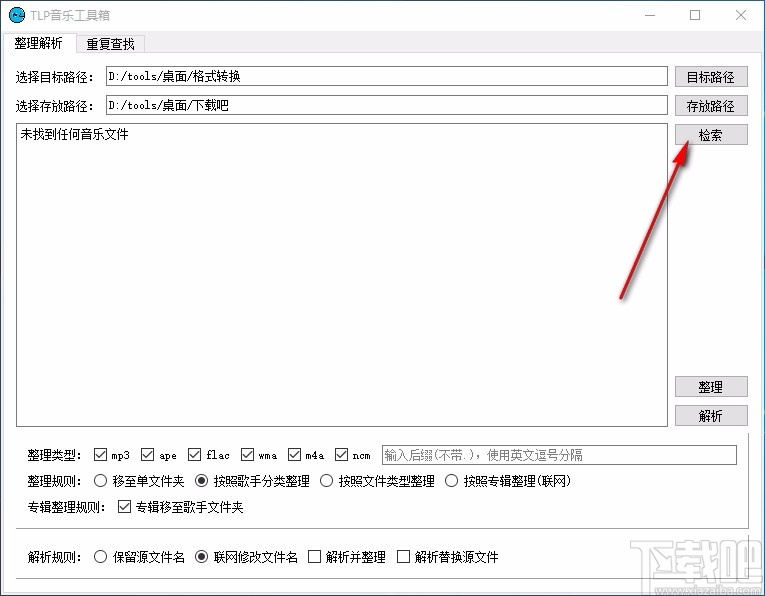Click the 选择存放路径 input field
Screen dimensions: 765x596
tap(386, 105)
